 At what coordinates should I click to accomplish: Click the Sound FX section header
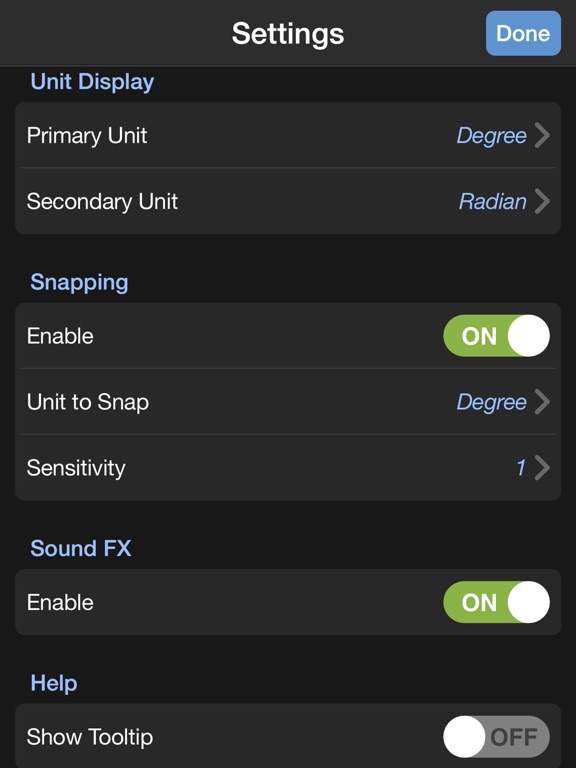click(x=81, y=548)
